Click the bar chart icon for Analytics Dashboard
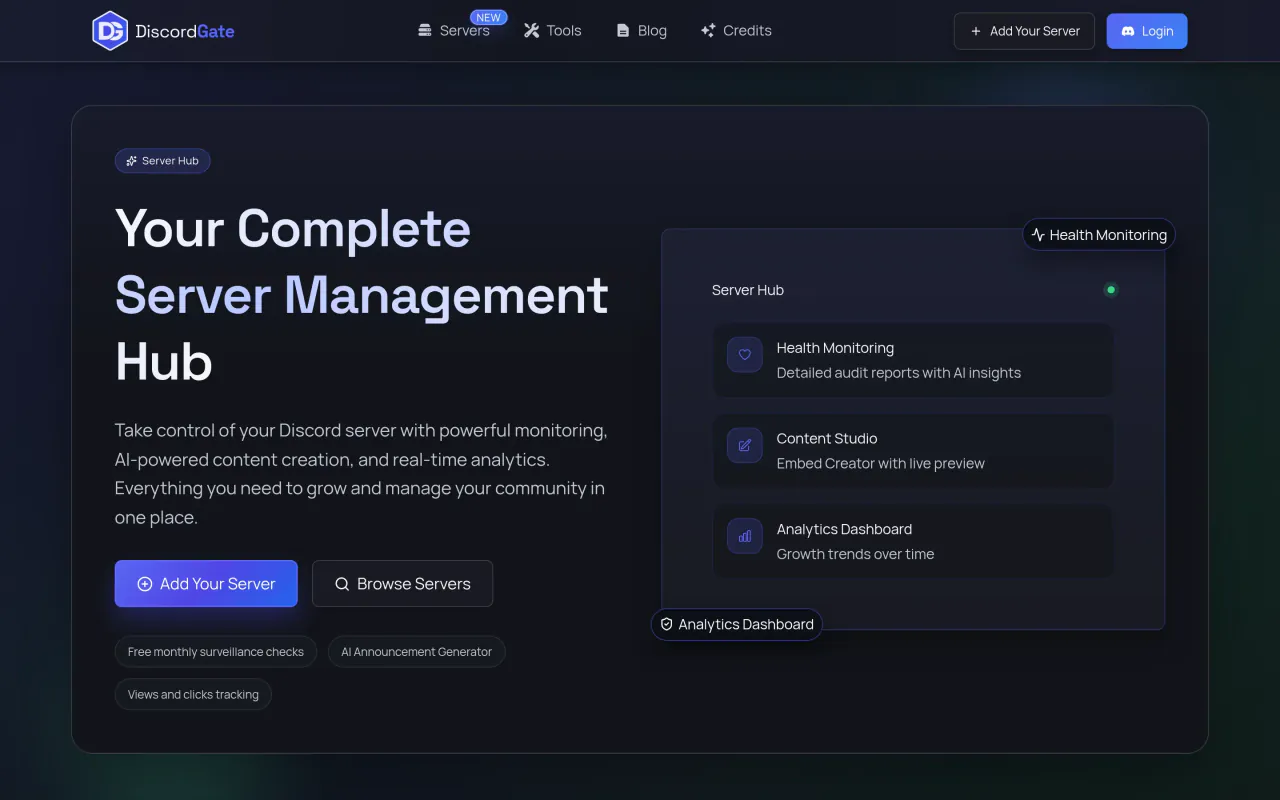Screen dimensions: 1280x800 point(745,536)
